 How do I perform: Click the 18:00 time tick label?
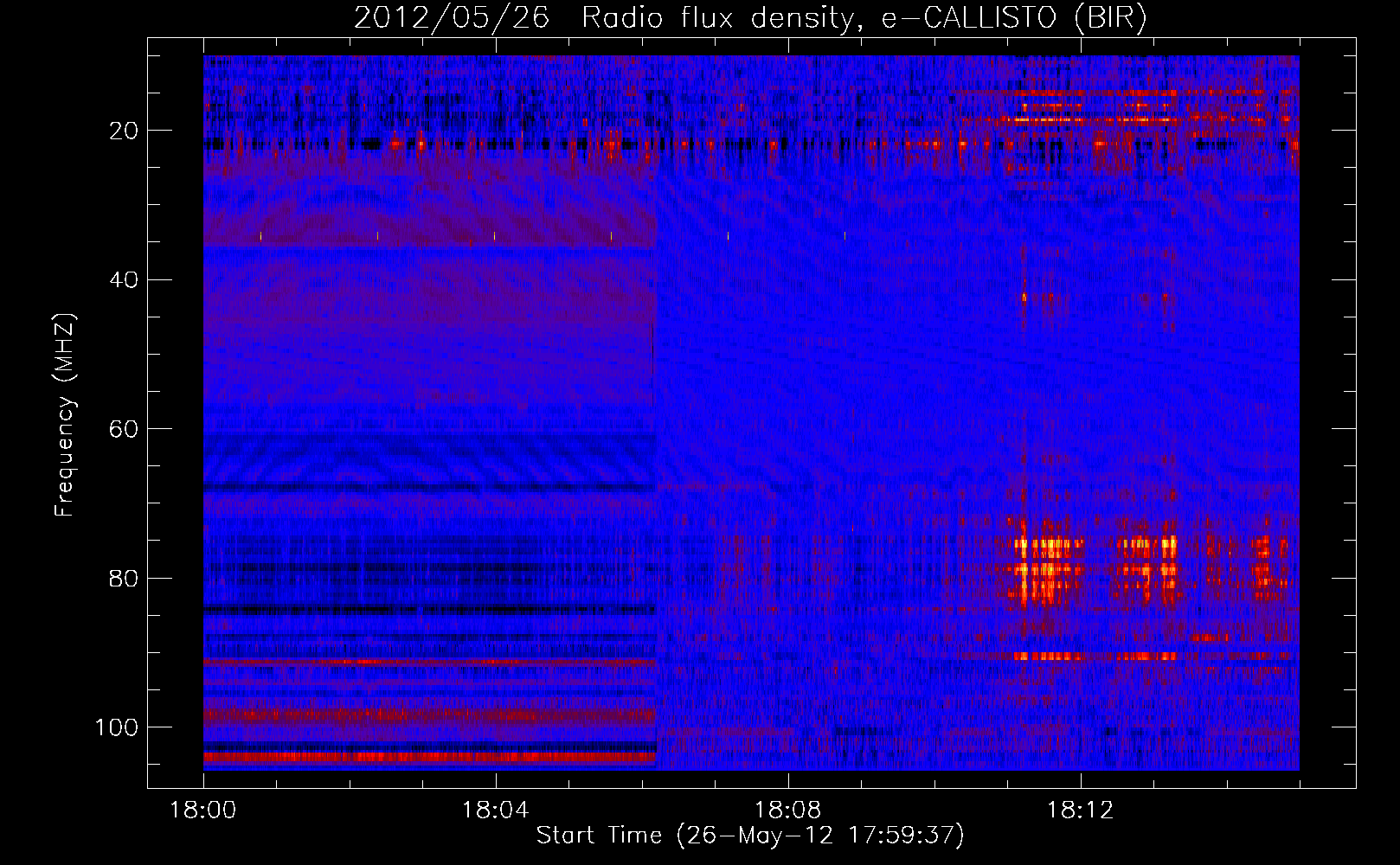point(203,811)
